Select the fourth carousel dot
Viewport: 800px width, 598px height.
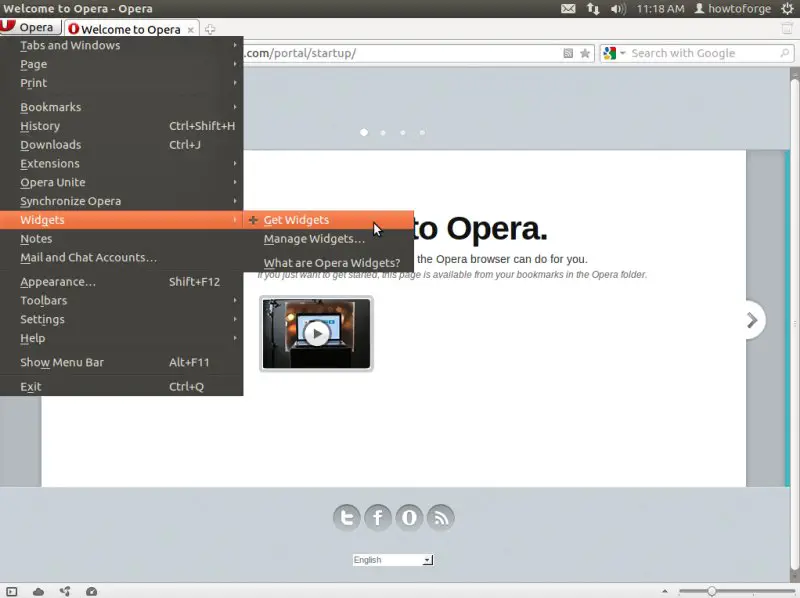tap(422, 133)
